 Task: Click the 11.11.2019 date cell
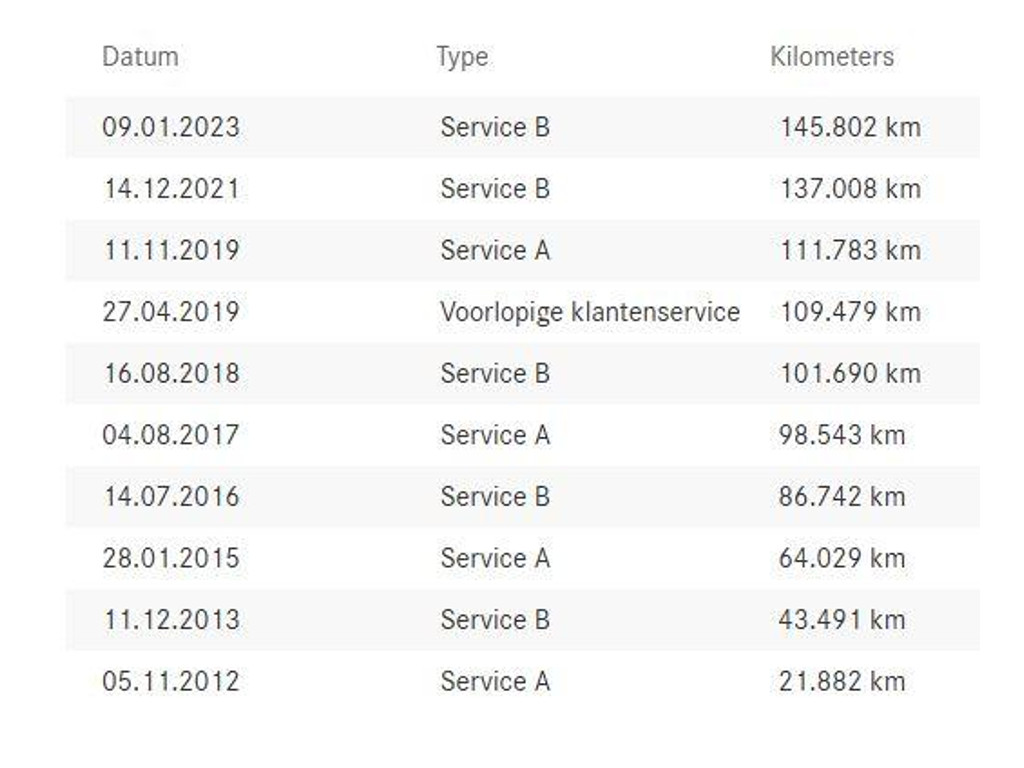[171, 251]
